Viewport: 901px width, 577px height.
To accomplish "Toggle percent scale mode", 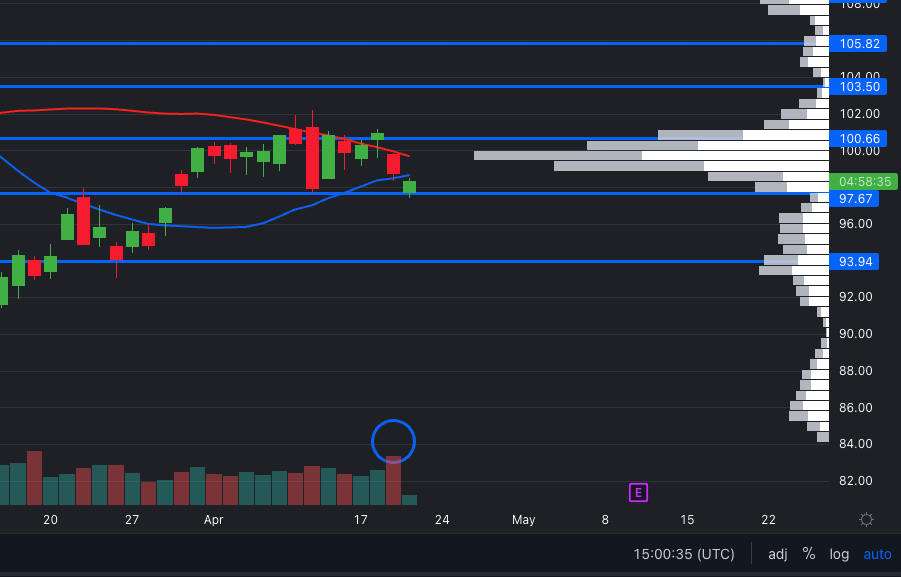I will tap(808, 554).
